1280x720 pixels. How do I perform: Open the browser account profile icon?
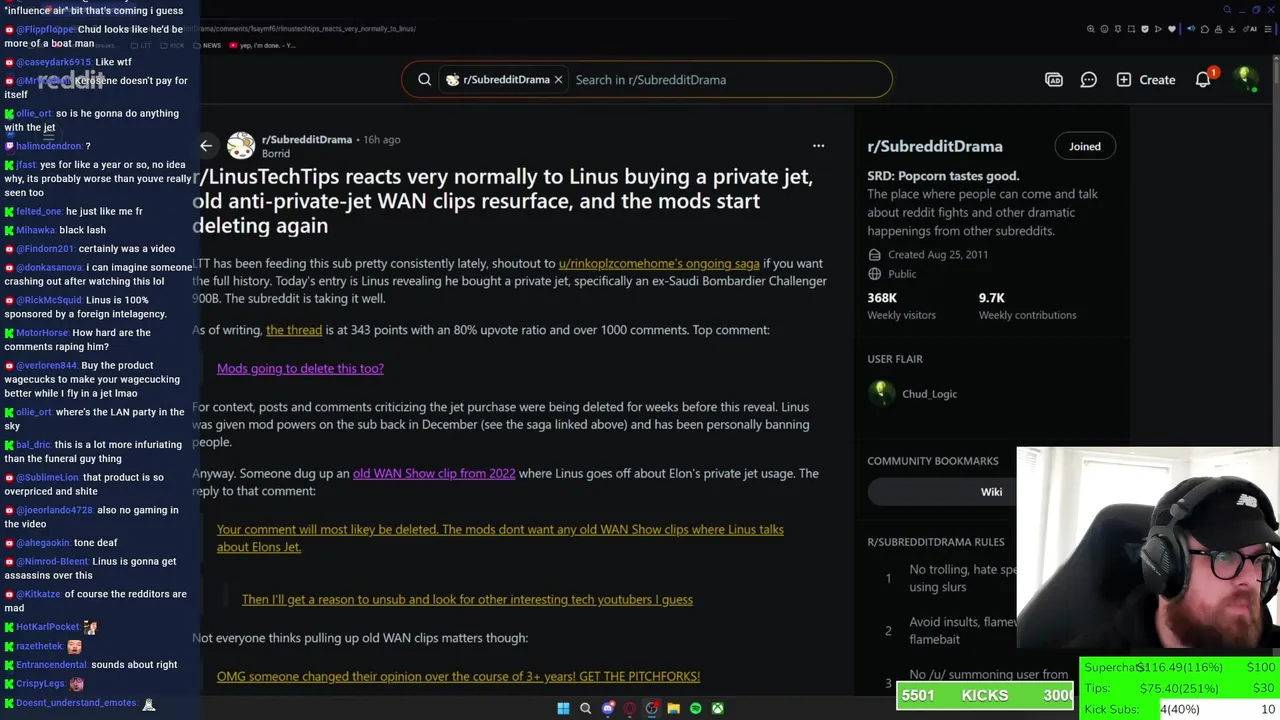tap(1218, 29)
